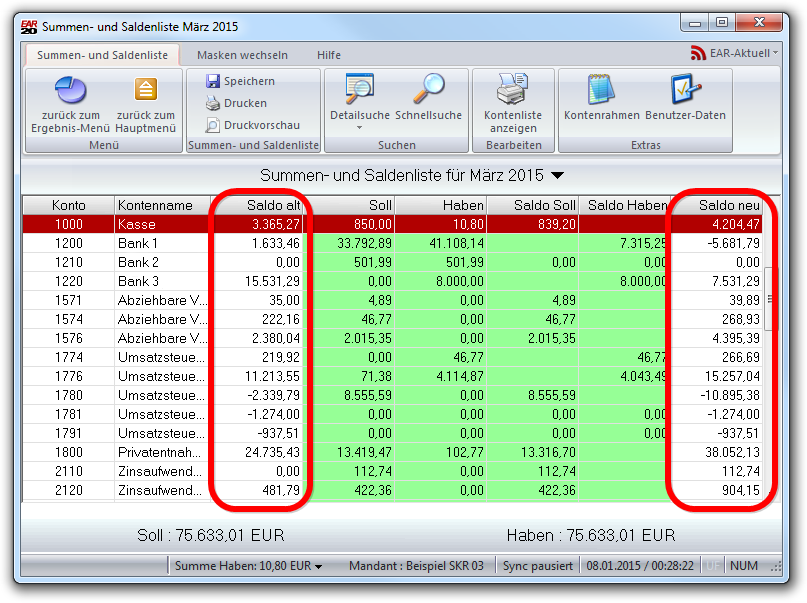807x603 pixels.
Task: Sort by Saldo alt column header
Action: [x=260, y=205]
